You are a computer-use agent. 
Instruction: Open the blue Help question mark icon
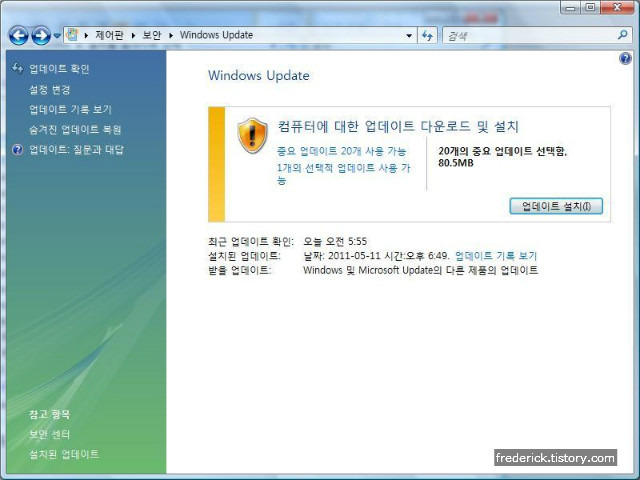click(625, 59)
